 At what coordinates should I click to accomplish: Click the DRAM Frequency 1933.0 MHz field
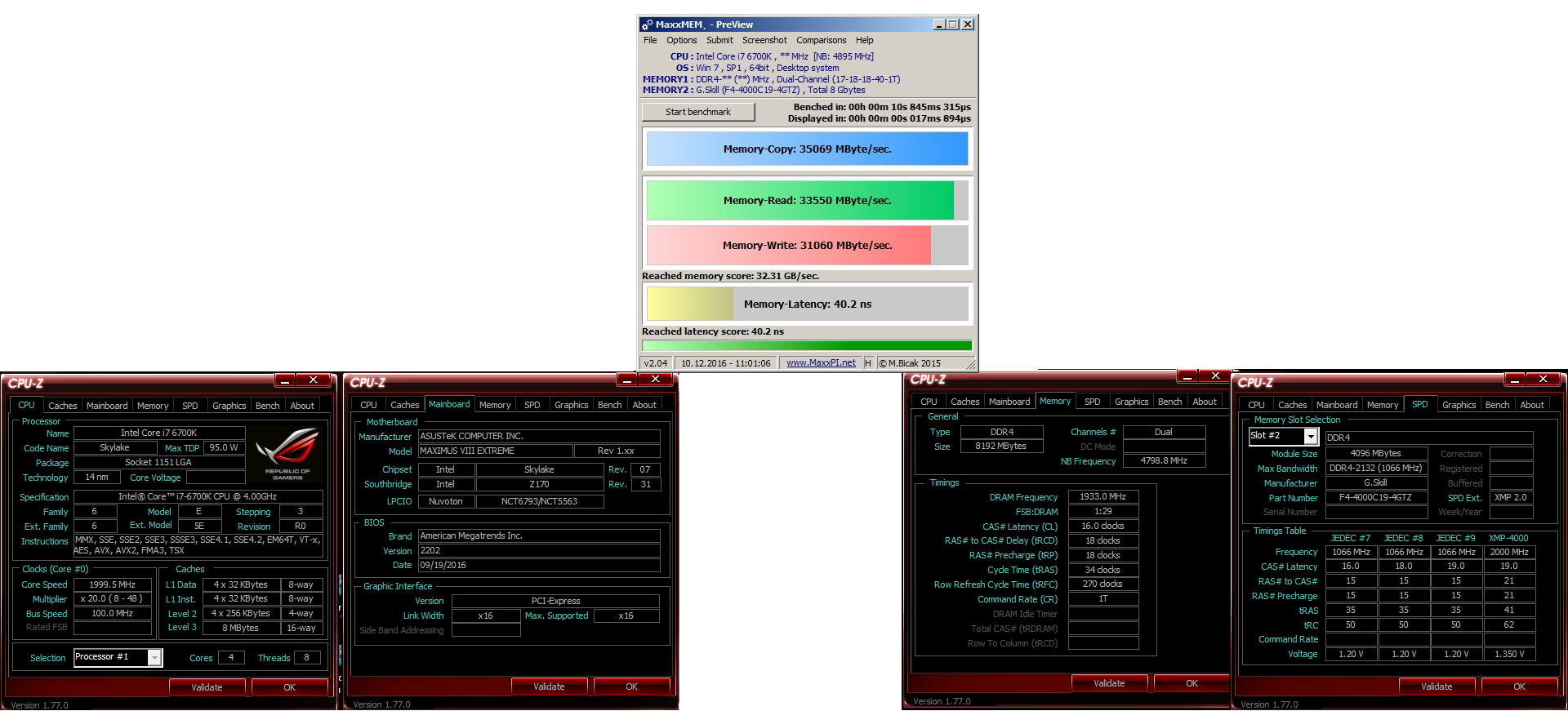tap(1103, 496)
